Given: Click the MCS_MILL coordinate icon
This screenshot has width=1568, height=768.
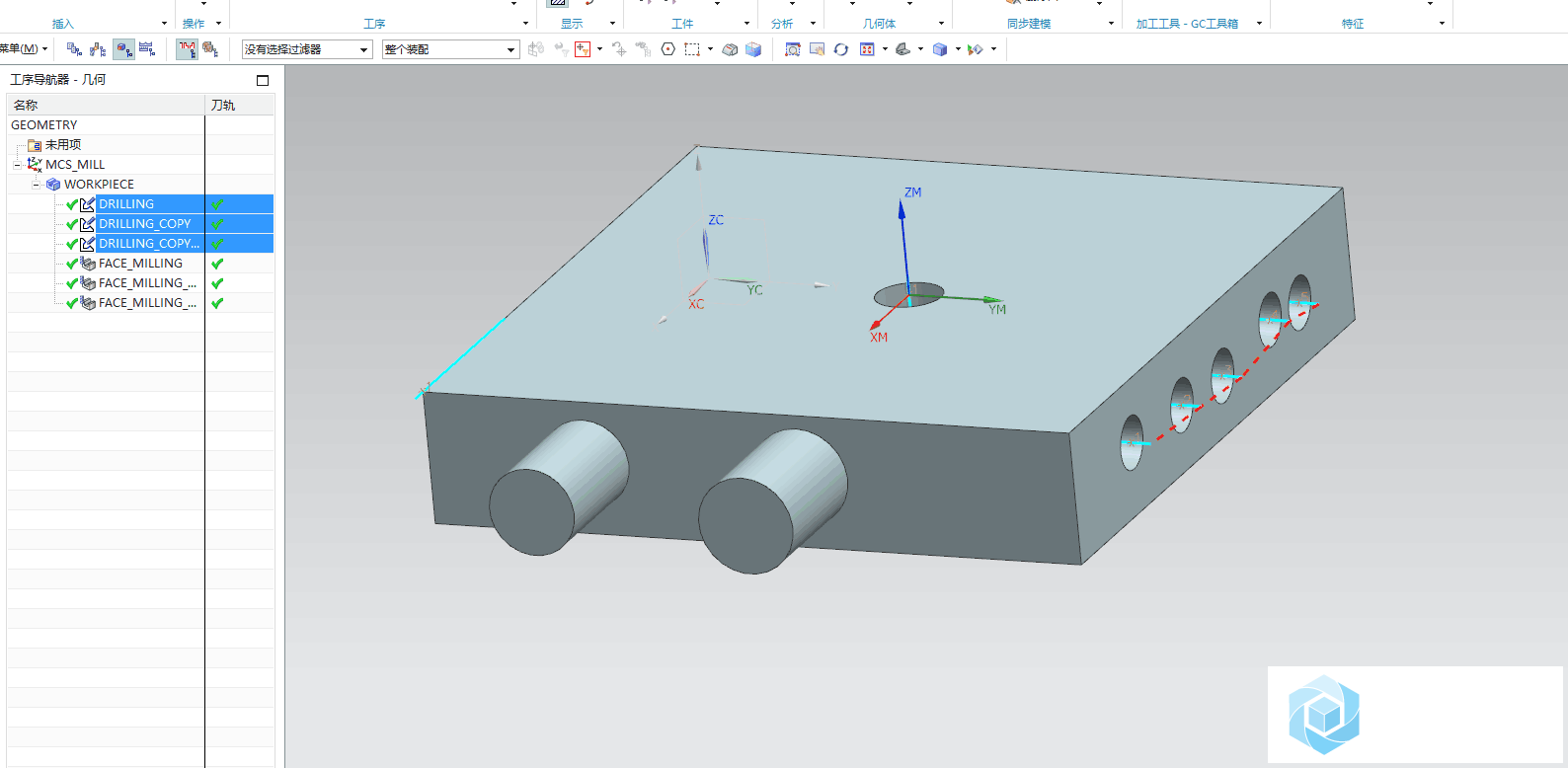Looking at the screenshot, I should click(x=35, y=165).
